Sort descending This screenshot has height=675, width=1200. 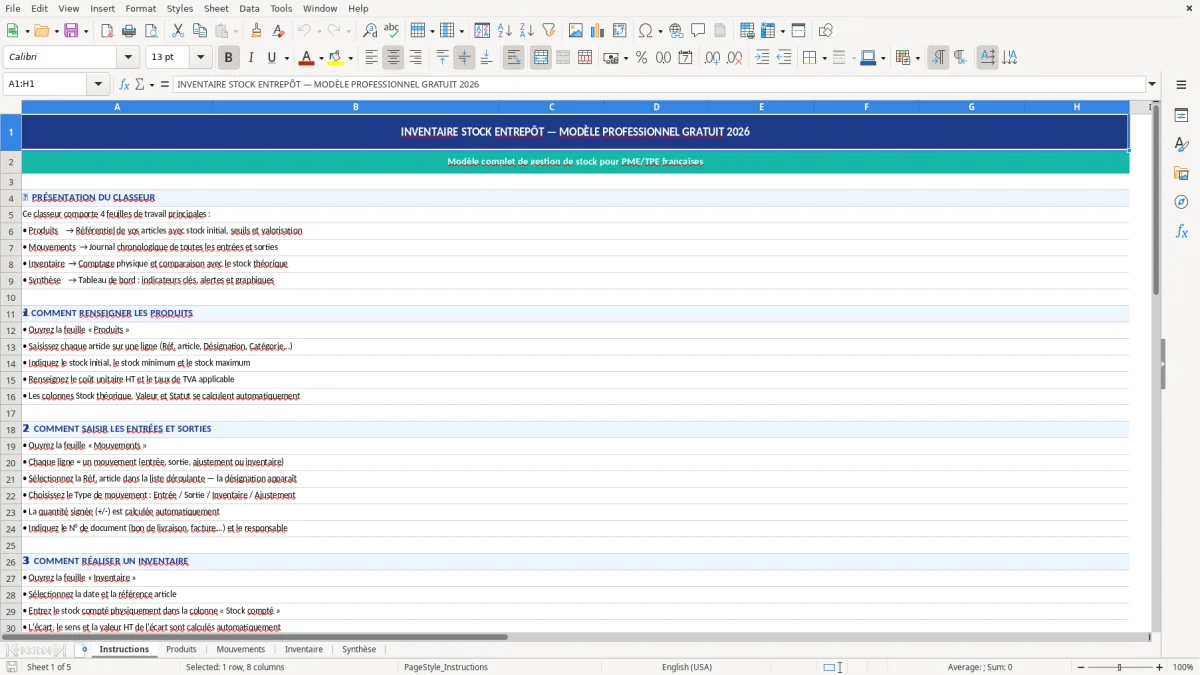[526, 31]
